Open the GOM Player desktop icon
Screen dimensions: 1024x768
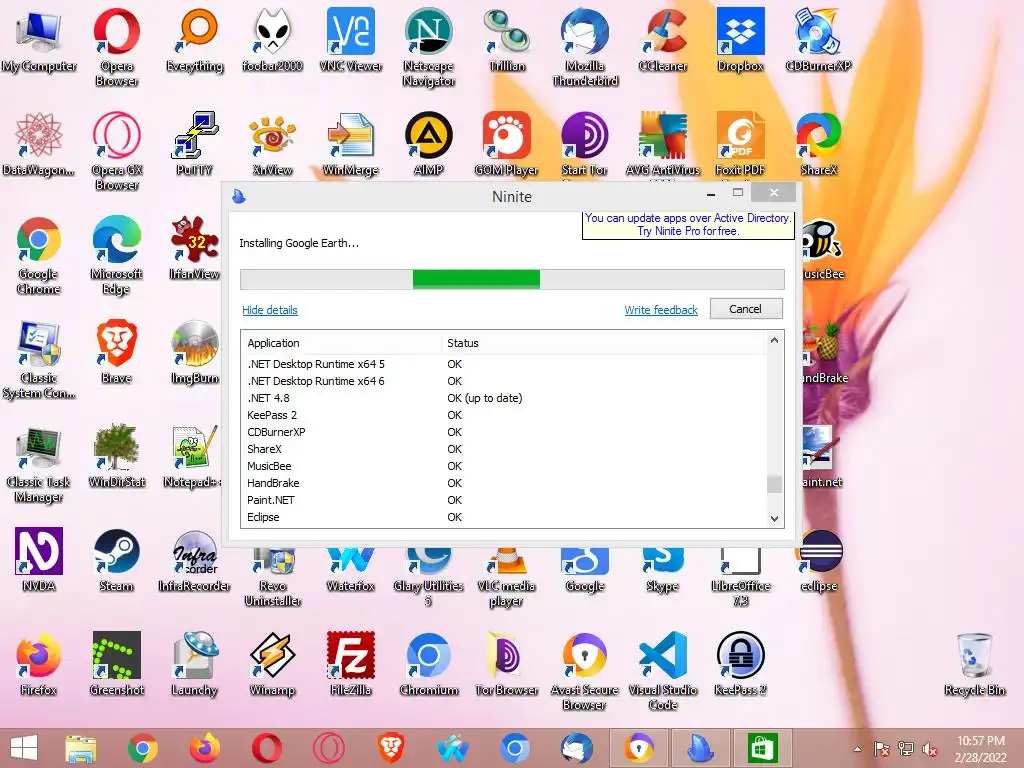point(507,144)
